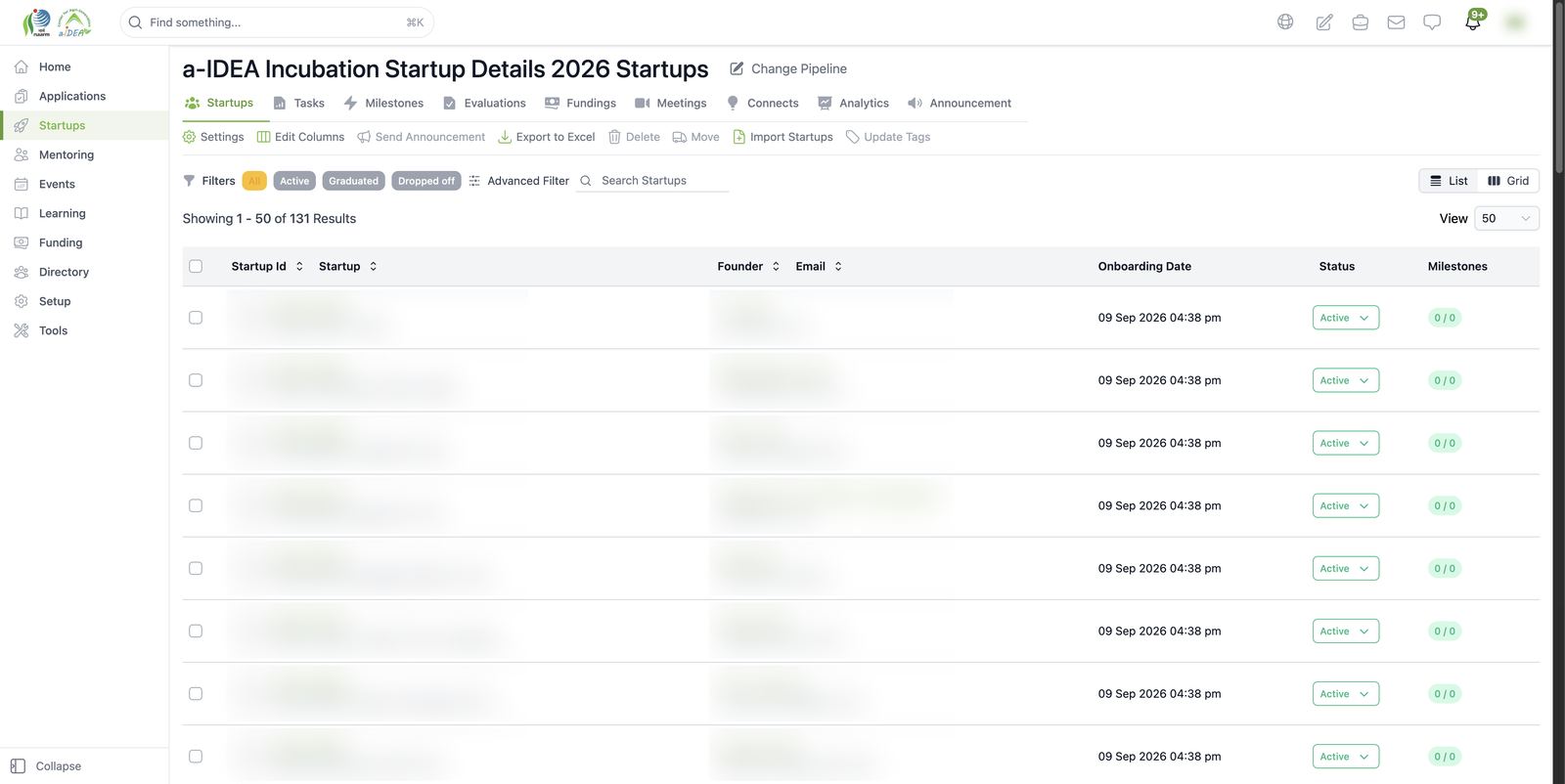The height and width of the screenshot is (784, 1565).
Task: Click Update Tags
Action: click(888, 137)
